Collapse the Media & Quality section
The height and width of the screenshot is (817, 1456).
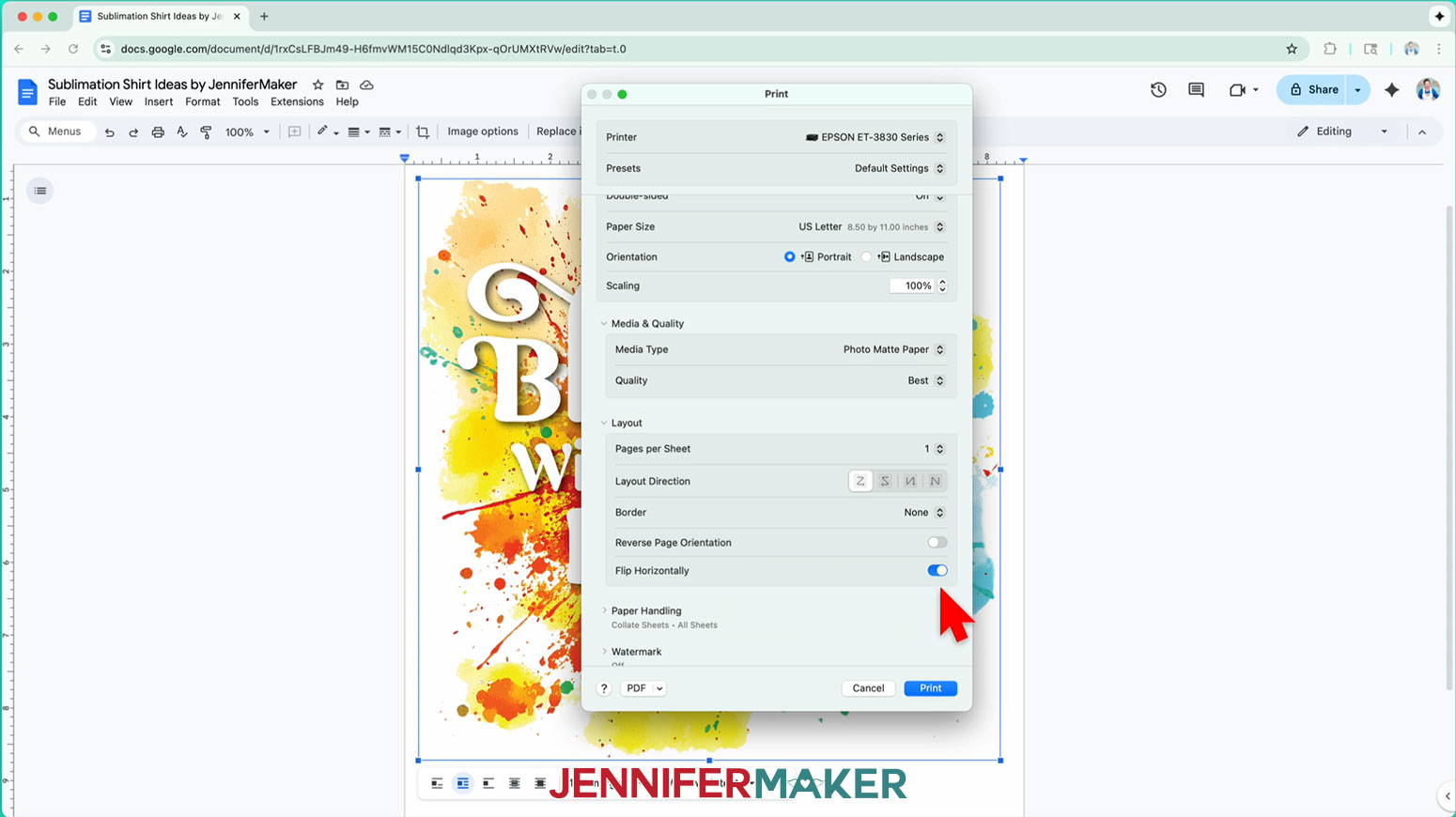pyautogui.click(x=604, y=324)
